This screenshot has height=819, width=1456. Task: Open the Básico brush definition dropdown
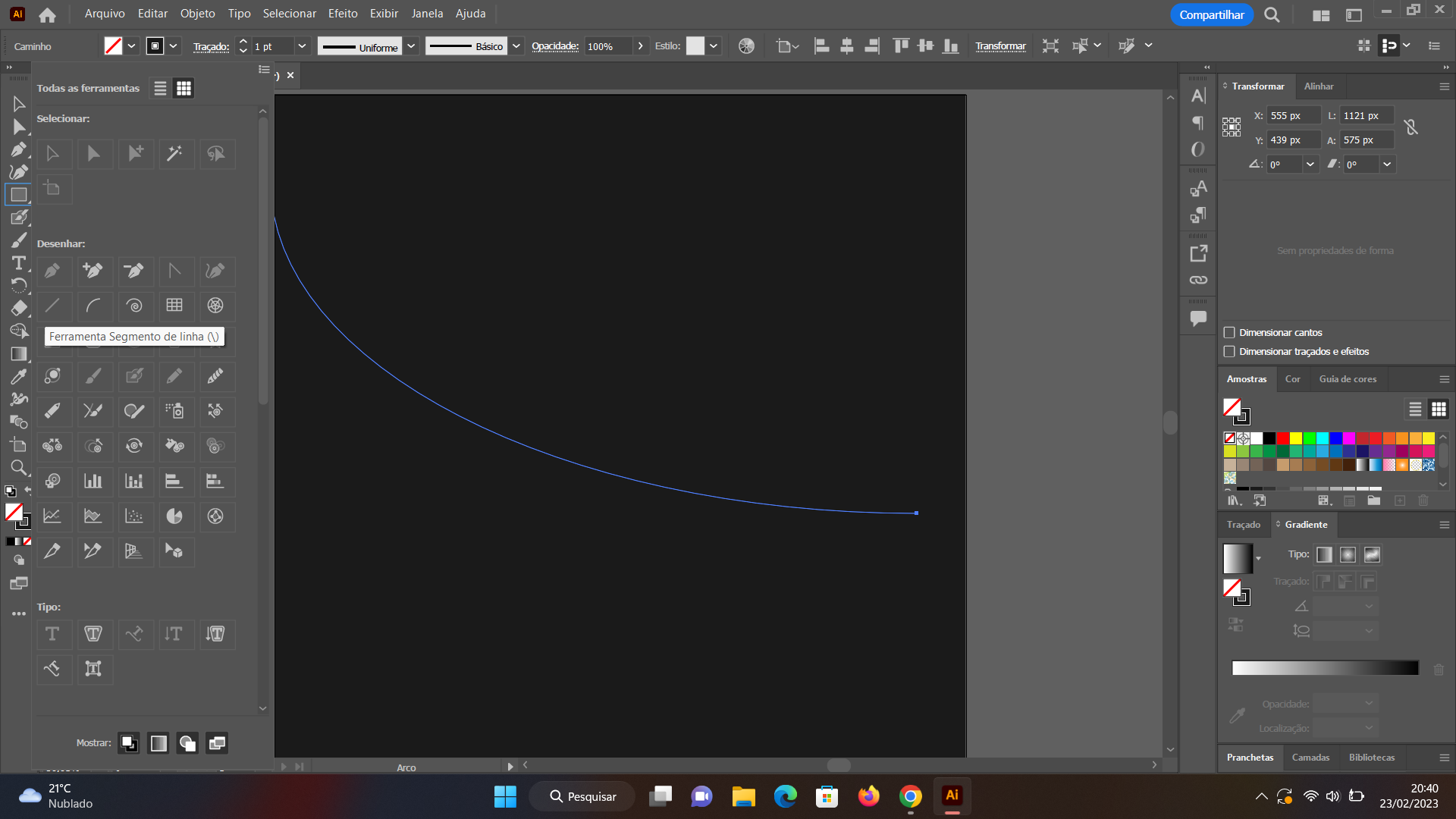[x=516, y=46]
